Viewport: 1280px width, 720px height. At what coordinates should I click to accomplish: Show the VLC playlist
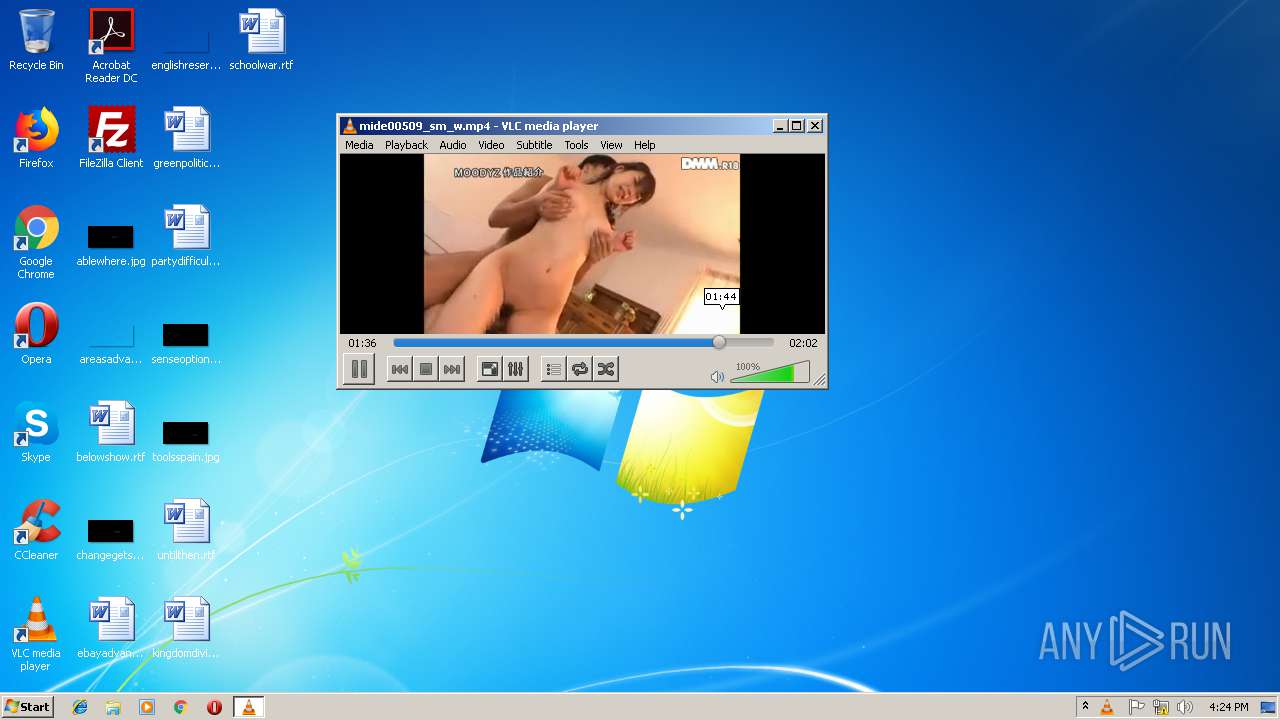[553, 369]
